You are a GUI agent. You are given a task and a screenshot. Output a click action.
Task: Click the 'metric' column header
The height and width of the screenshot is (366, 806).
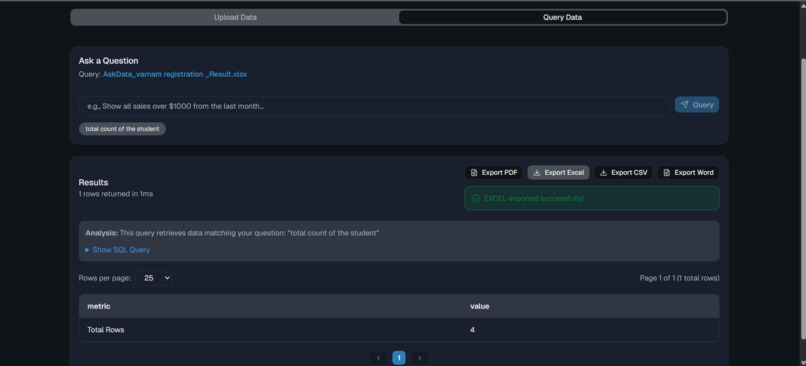99,306
